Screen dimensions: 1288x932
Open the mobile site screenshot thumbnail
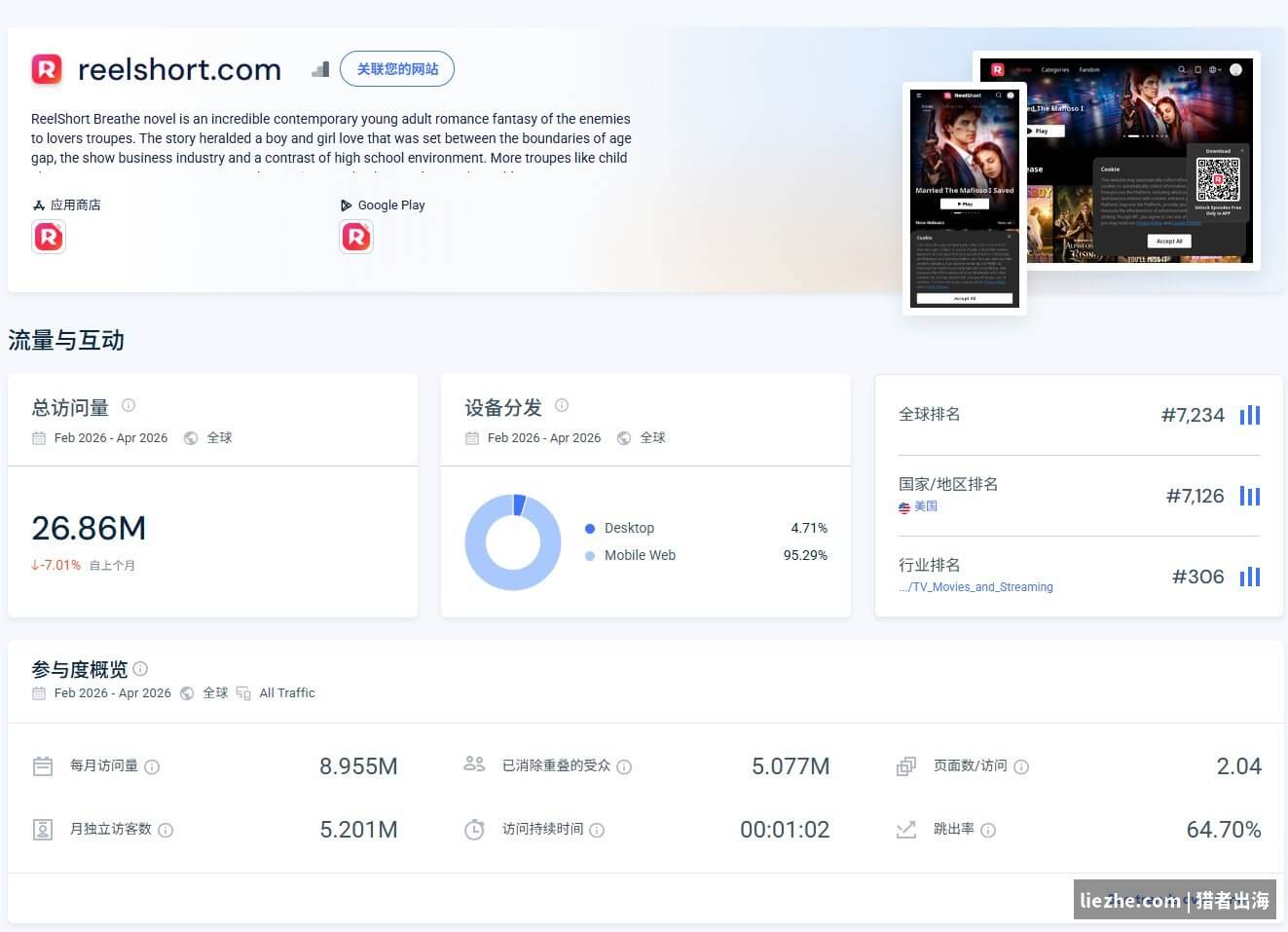965,198
